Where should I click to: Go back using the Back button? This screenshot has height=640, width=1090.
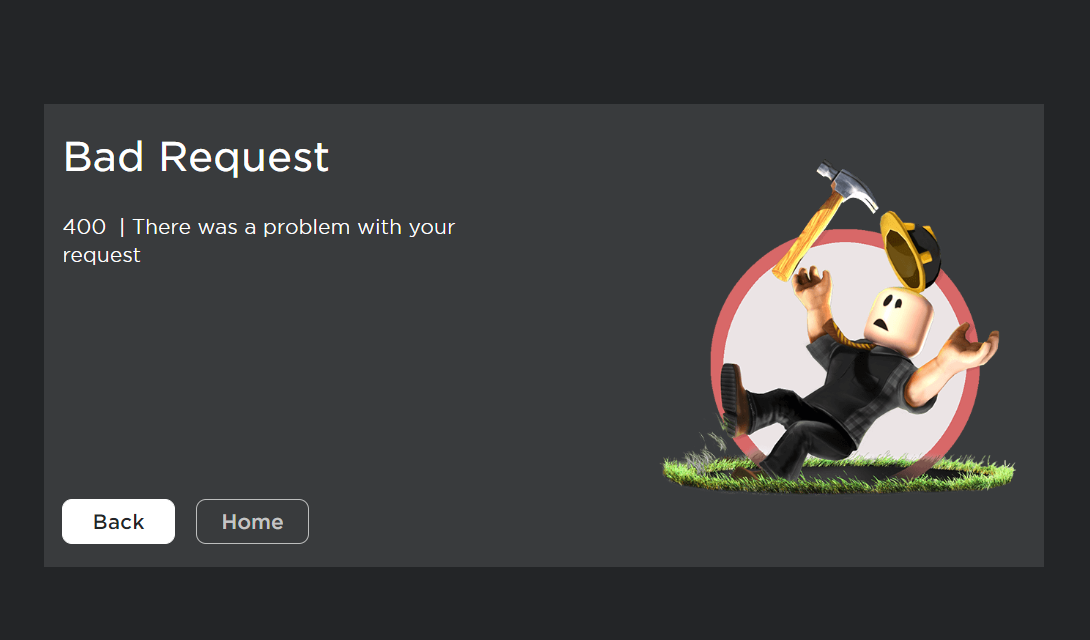118,521
